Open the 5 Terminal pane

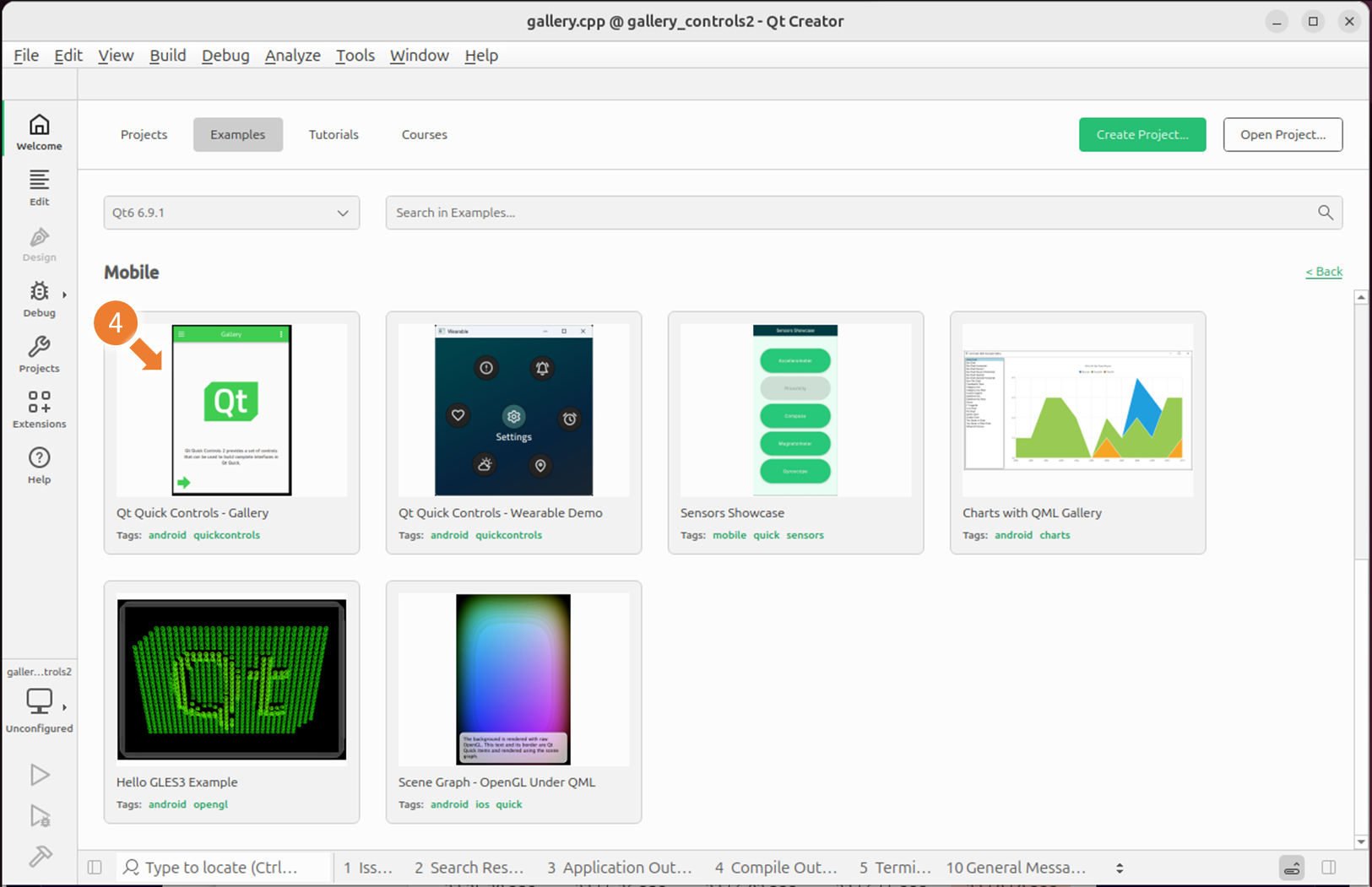coord(895,868)
